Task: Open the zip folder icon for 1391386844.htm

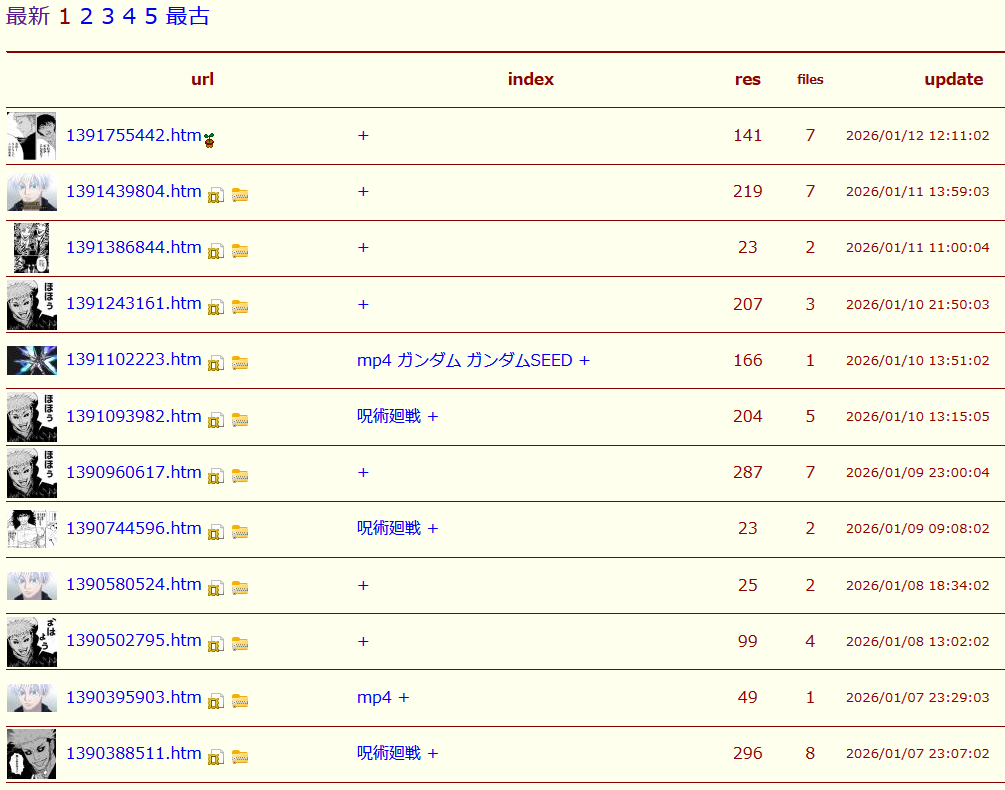Action: (x=240, y=251)
